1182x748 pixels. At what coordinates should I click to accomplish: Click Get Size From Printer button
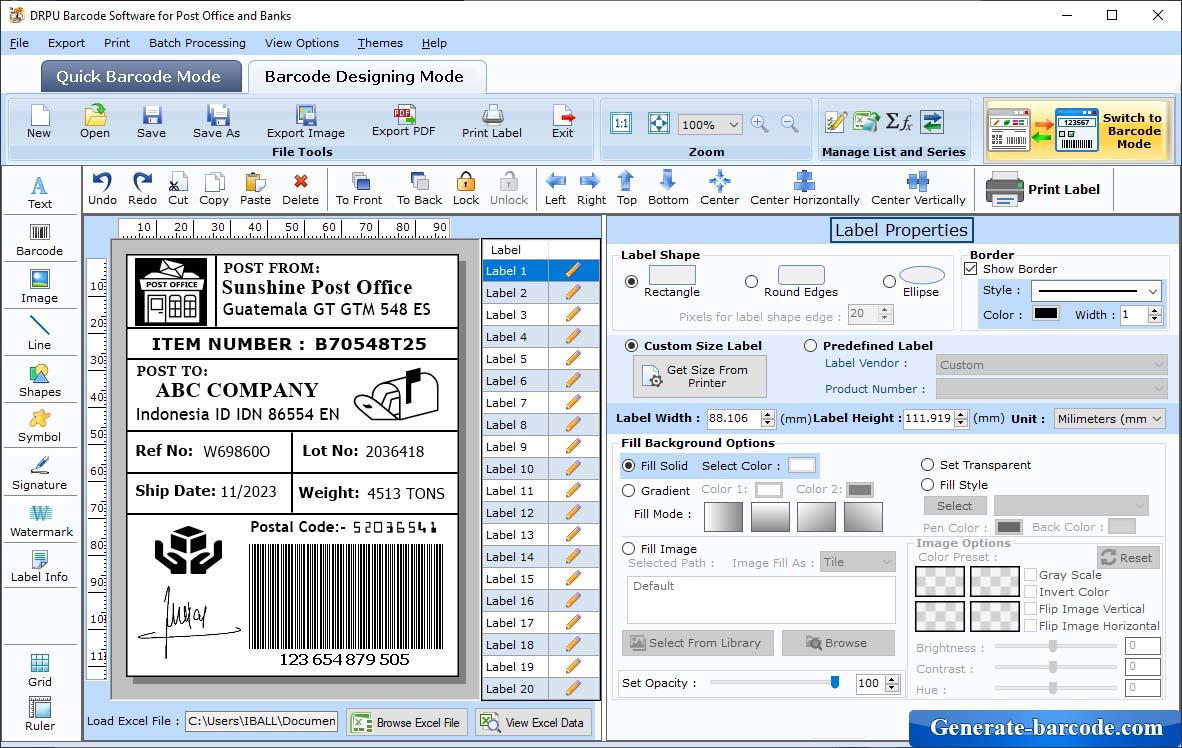pyautogui.click(x=700, y=376)
